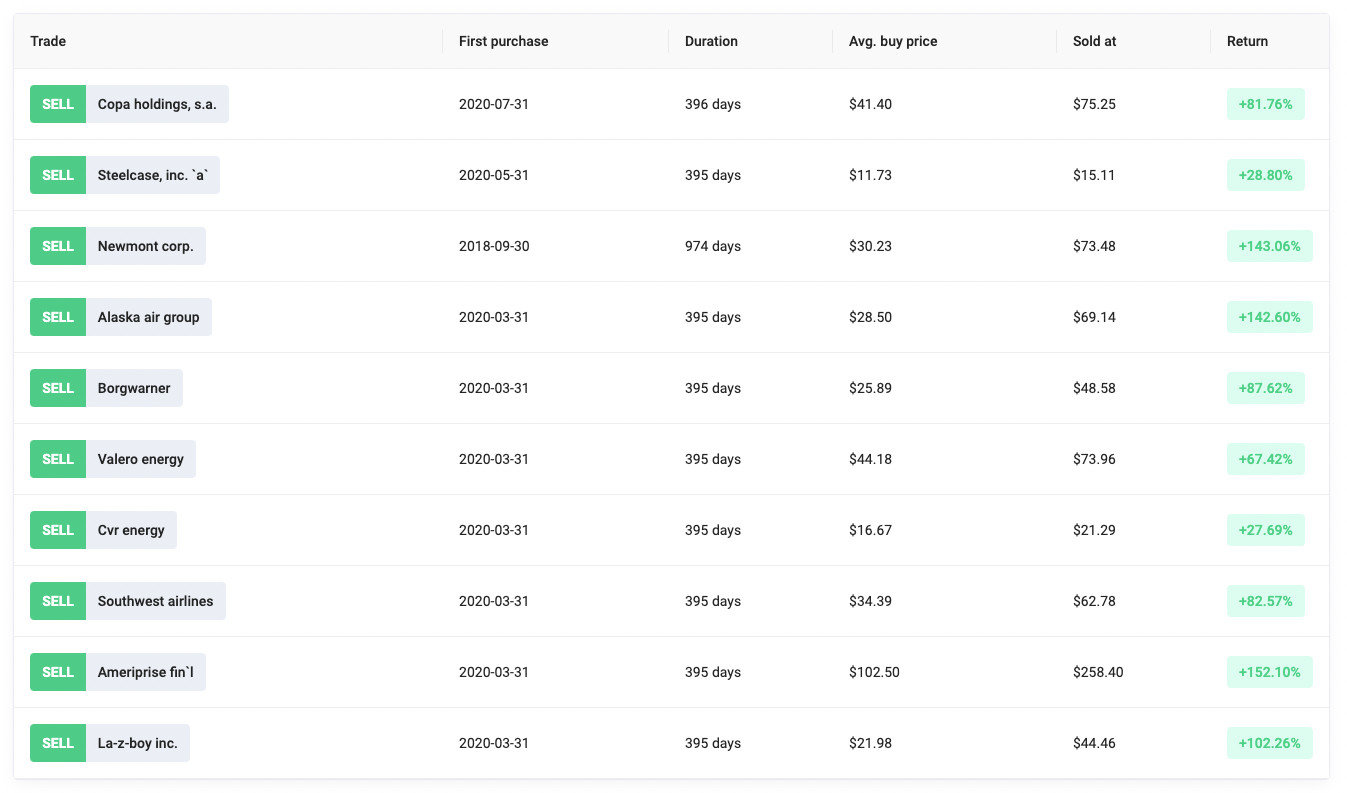The height and width of the screenshot is (793, 1347).
Task: Click the $28.50 average buy price
Action: pos(870,317)
